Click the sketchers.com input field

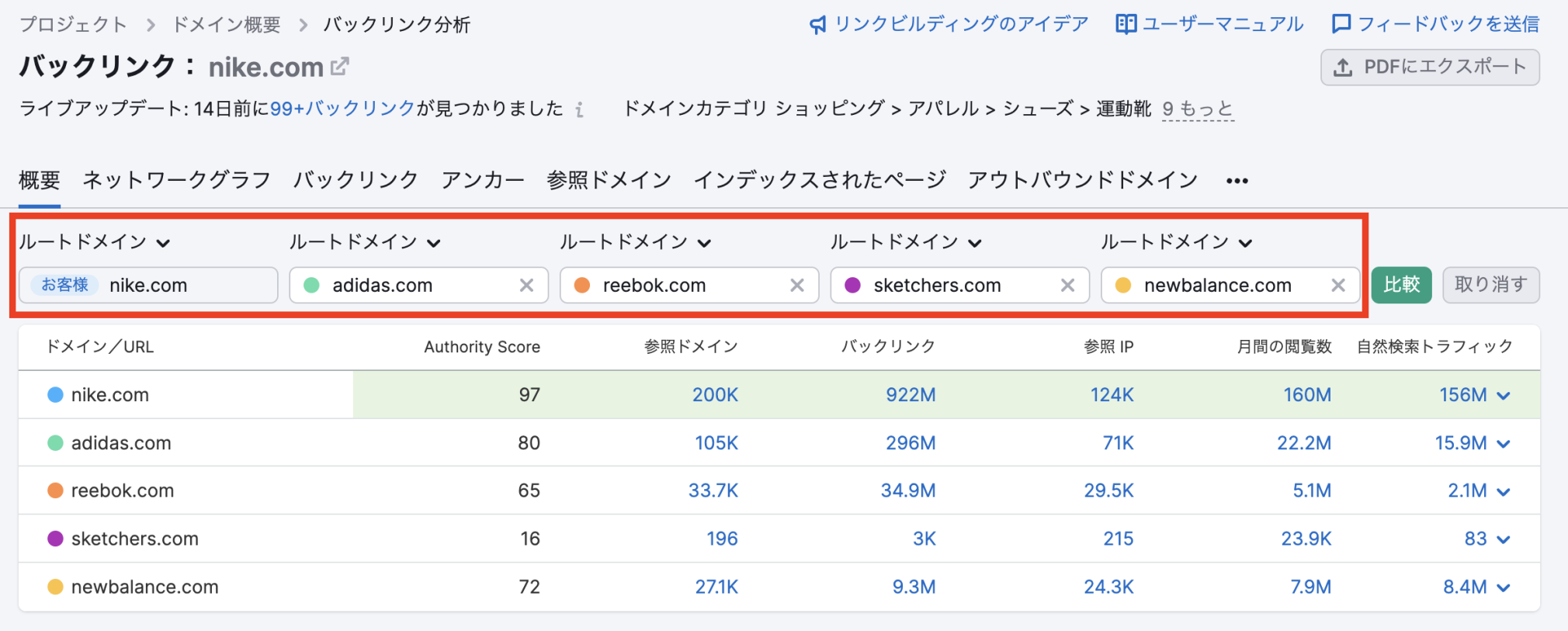(960, 285)
